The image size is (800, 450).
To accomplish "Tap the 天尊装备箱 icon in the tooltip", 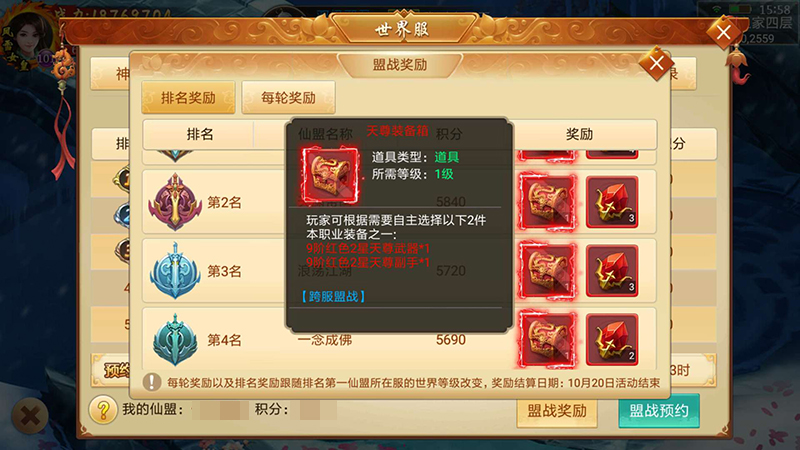I will click(330, 176).
